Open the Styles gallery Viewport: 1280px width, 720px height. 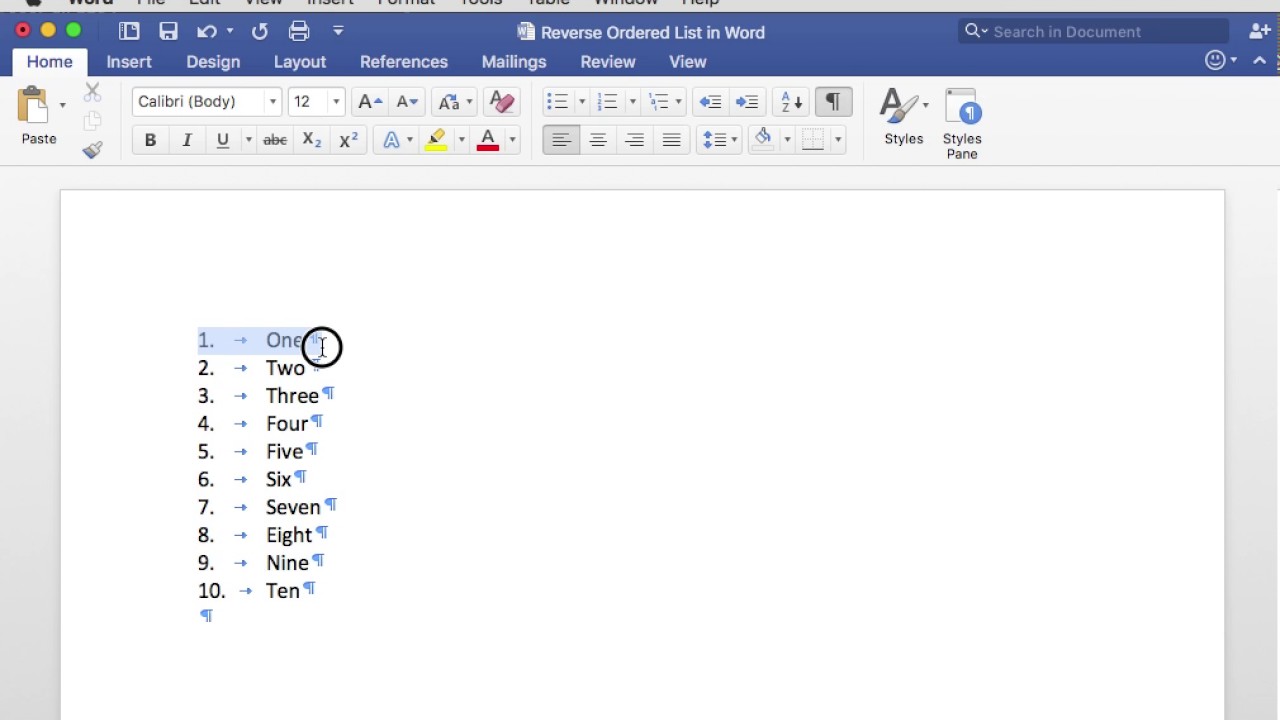[x=904, y=118]
